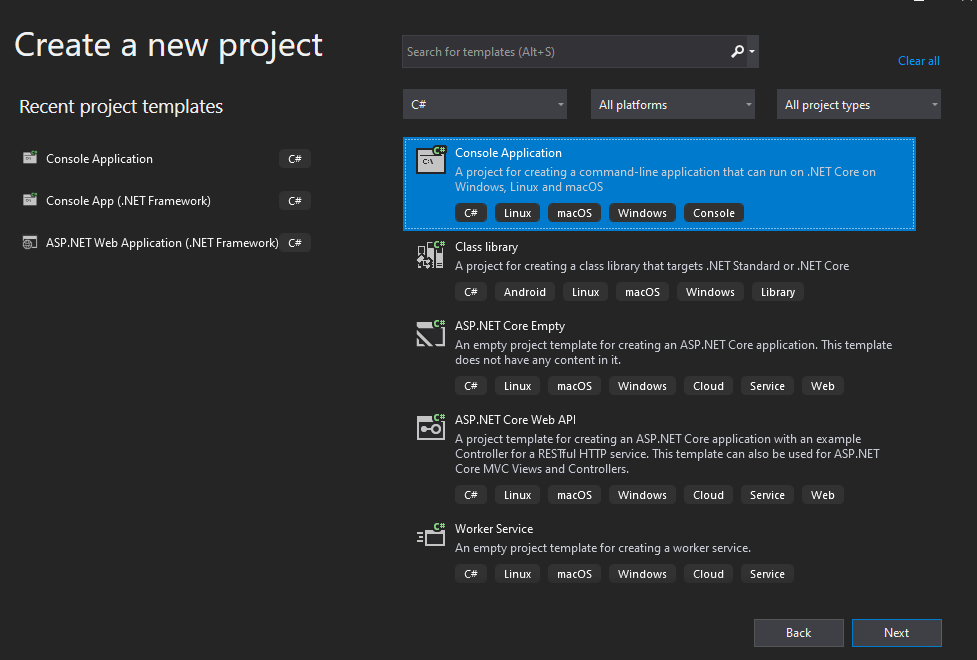This screenshot has height=660, width=977.
Task: Open the C# language filter dropdown
Action: pyautogui.click(x=485, y=105)
